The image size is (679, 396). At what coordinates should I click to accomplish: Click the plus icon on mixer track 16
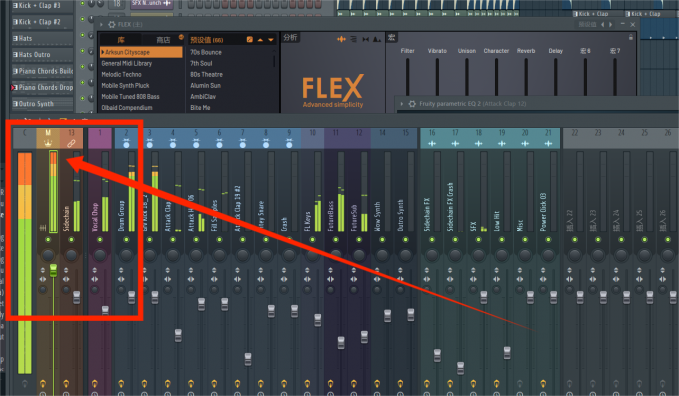point(432,143)
